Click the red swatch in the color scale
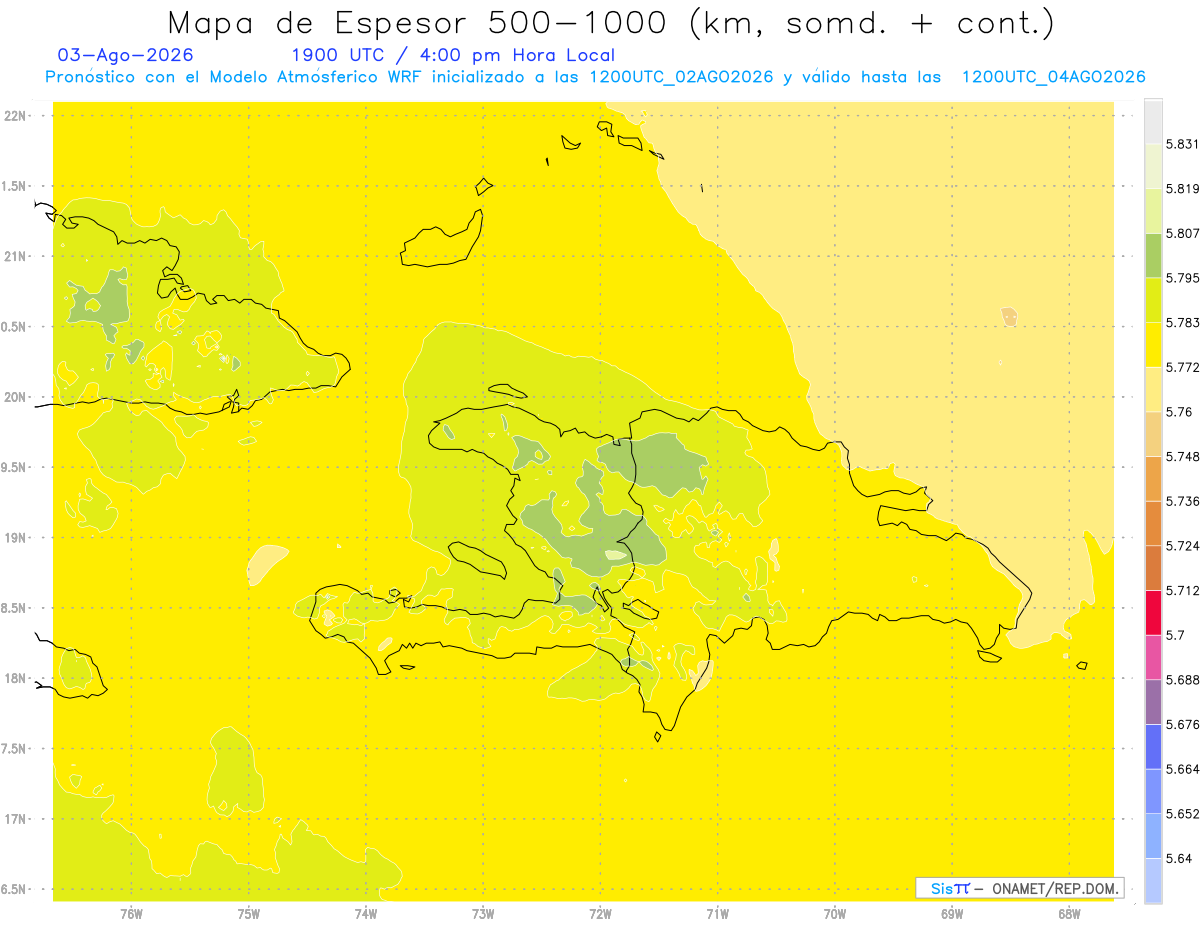Screen dimensions: 1200x927 (x=1153, y=612)
